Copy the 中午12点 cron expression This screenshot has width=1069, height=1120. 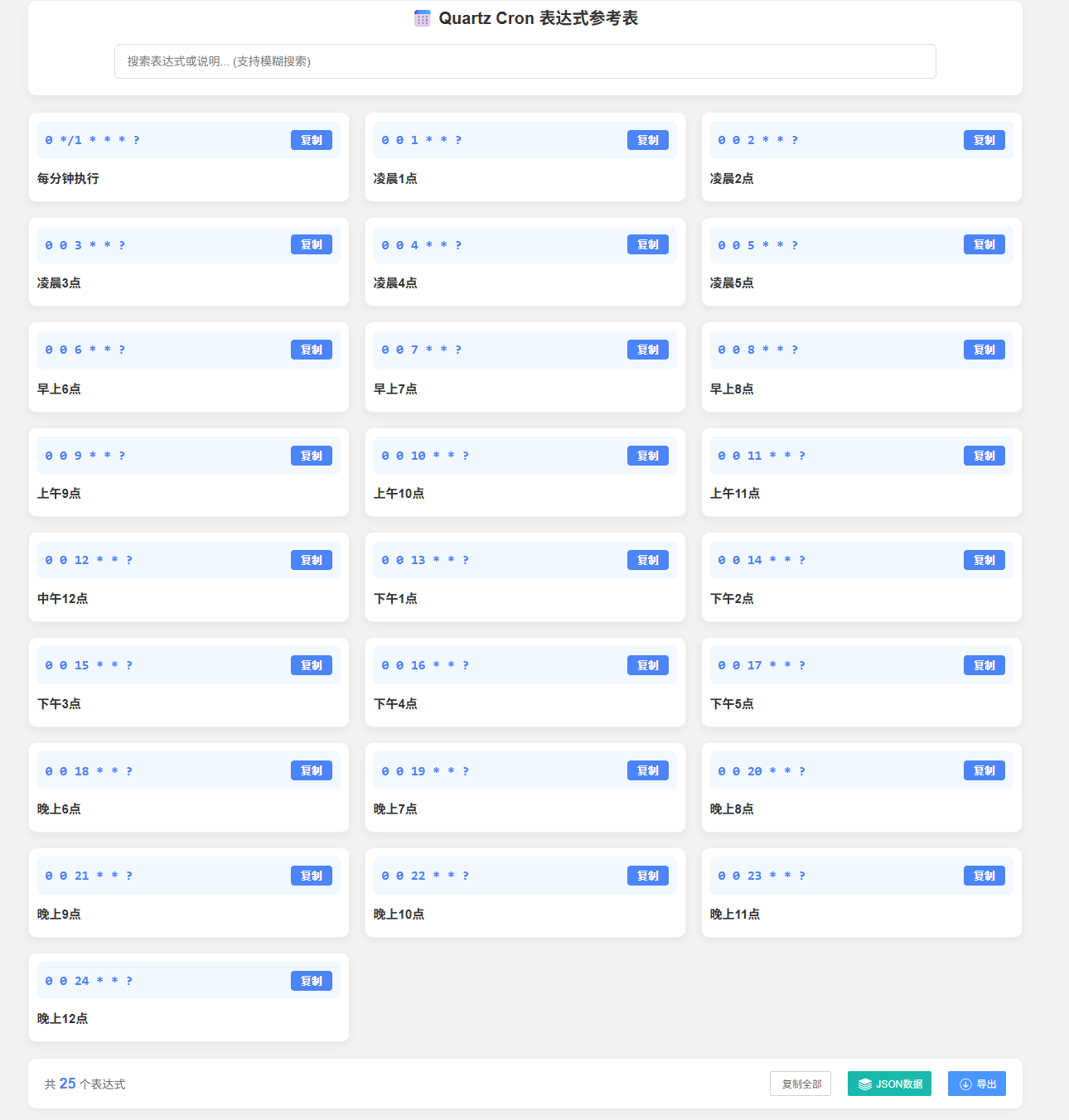[x=312, y=560]
